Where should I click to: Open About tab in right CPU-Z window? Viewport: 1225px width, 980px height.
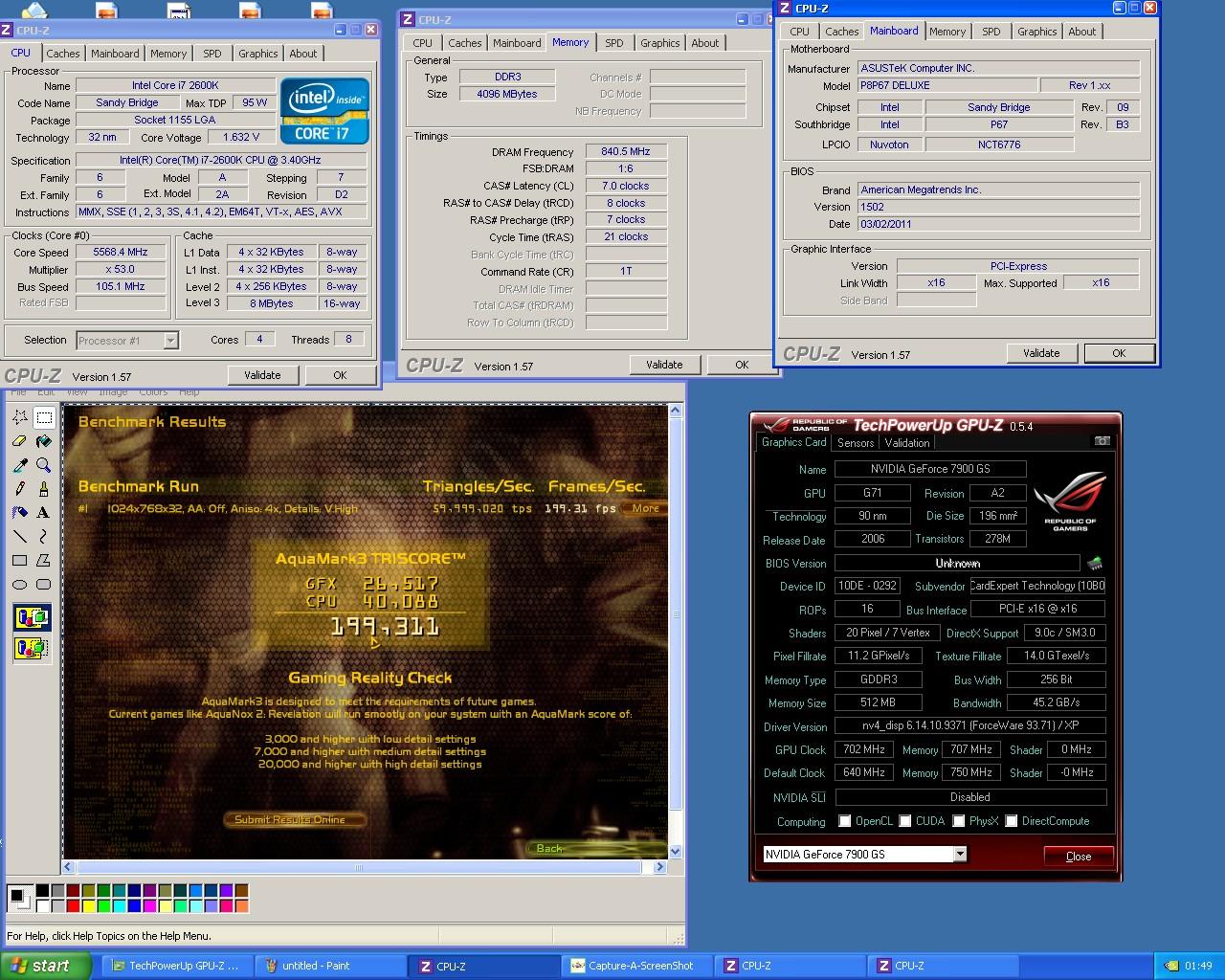tap(1082, 32)
